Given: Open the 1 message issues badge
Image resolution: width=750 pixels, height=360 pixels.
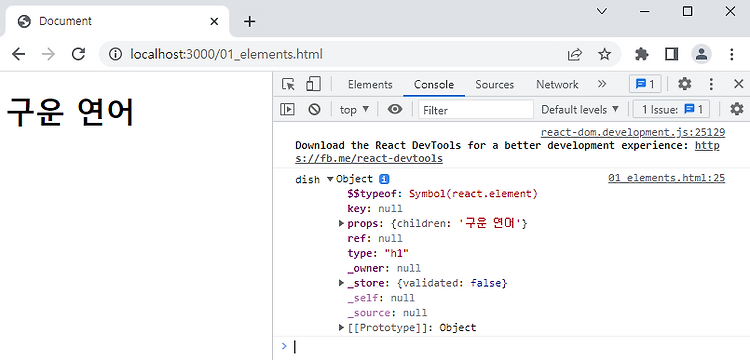Looking at the screenshot, I should 645,85.
